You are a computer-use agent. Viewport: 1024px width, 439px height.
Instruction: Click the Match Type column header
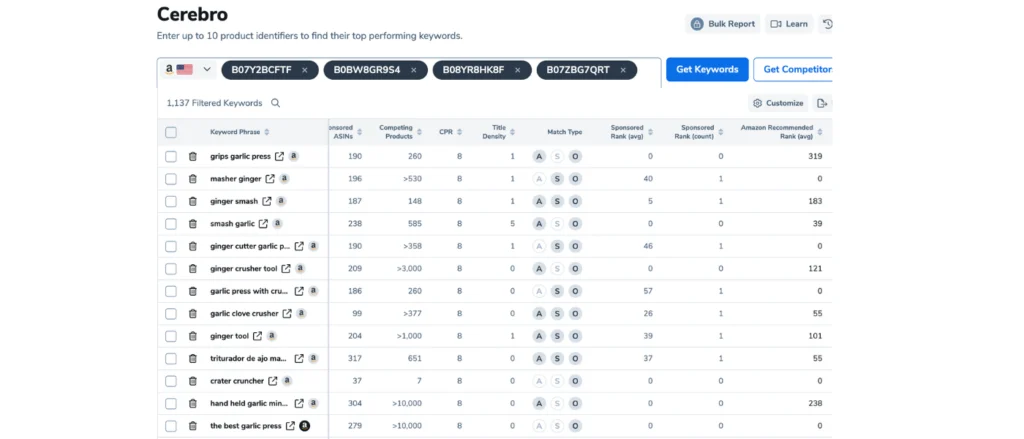pos(564,132)
